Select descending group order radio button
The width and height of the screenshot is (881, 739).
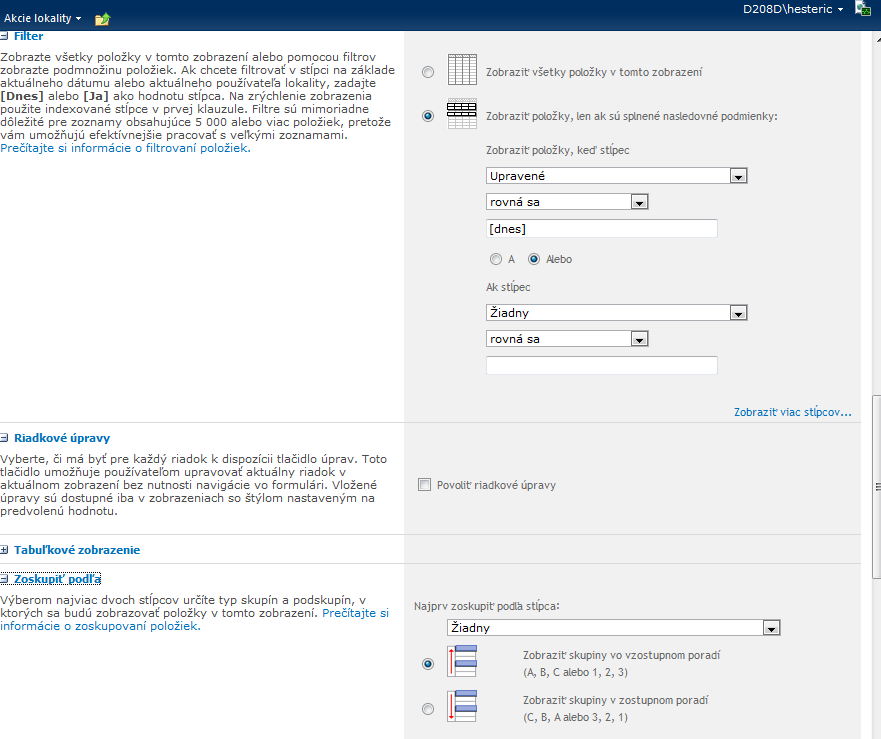click(428, 709)
